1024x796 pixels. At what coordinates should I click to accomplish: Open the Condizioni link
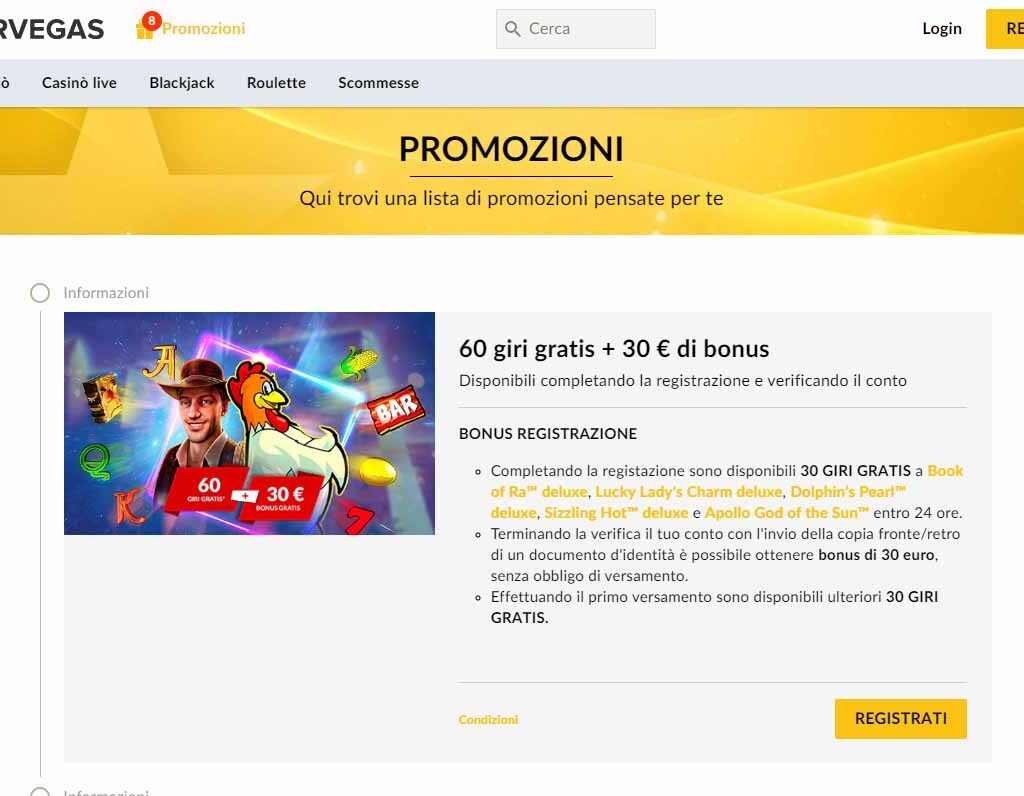[x=488, y=720]
